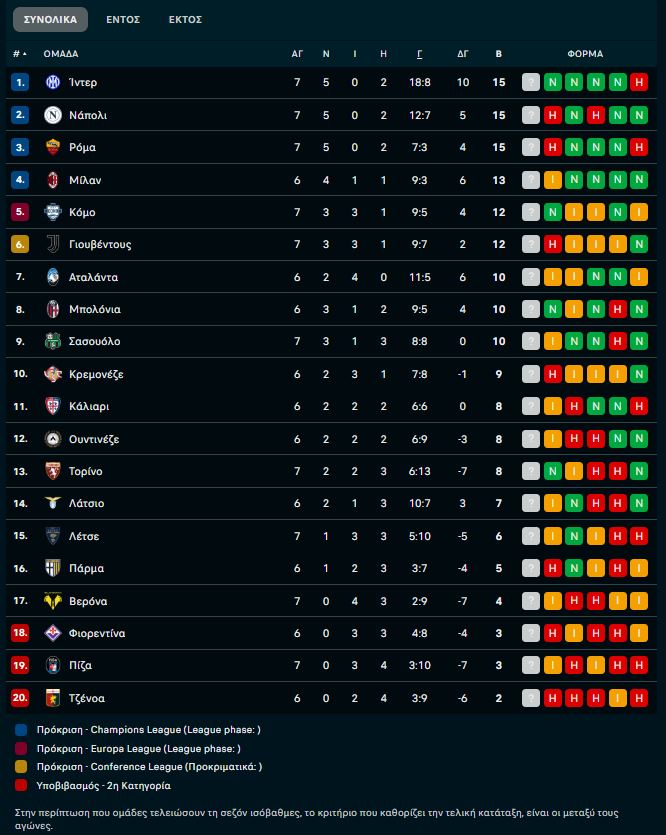
Task: Click the blue Champions League legend swatch
Action: pyautogui.click(x=22, y=730)
